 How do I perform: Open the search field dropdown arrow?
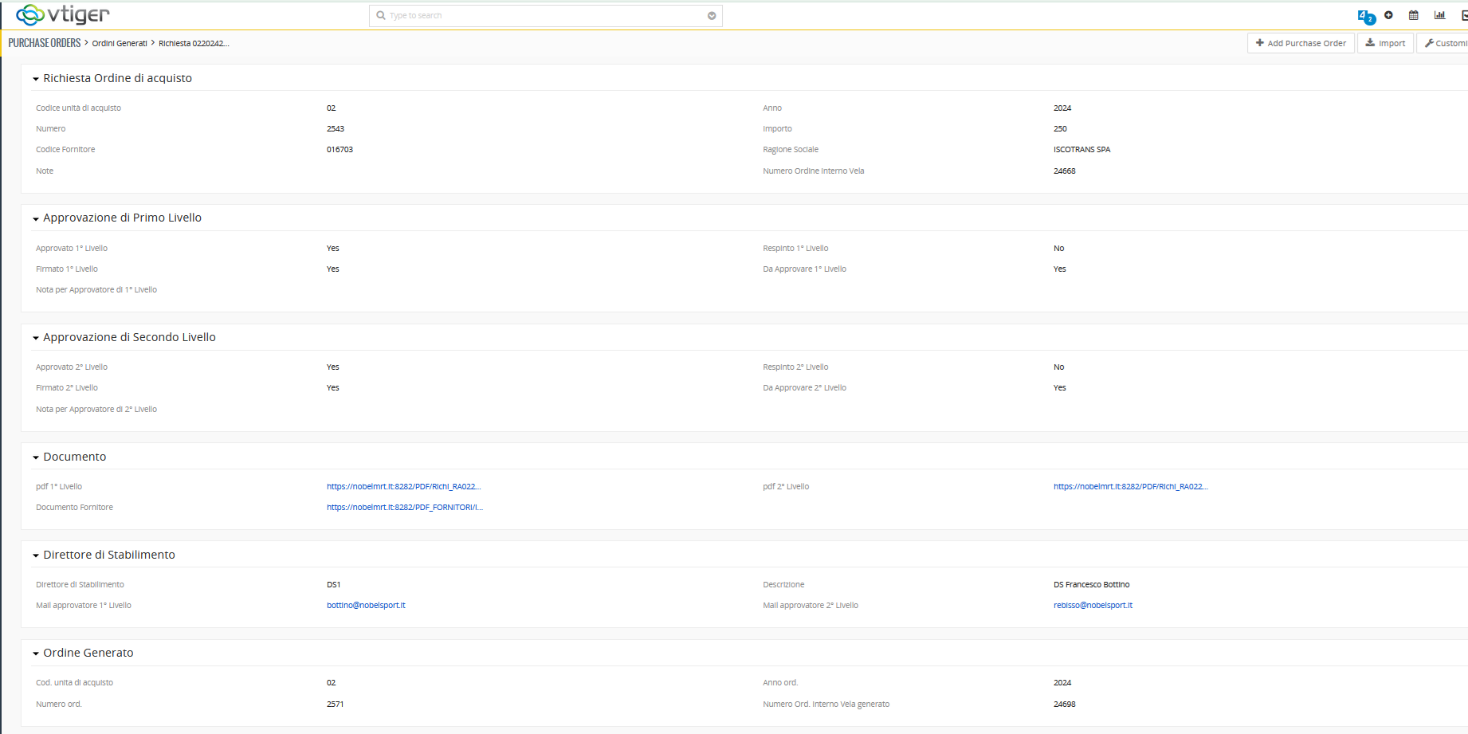click(711, 16)
